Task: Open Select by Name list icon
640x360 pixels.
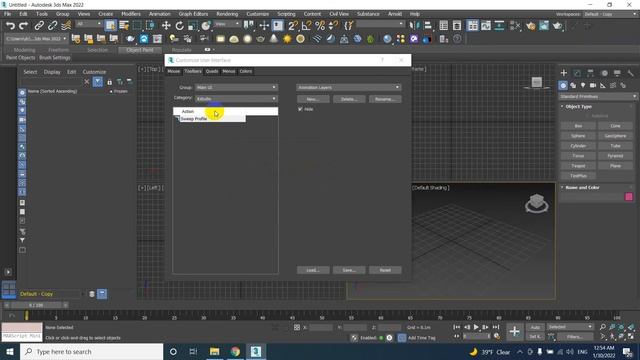Action: point(124,26)
